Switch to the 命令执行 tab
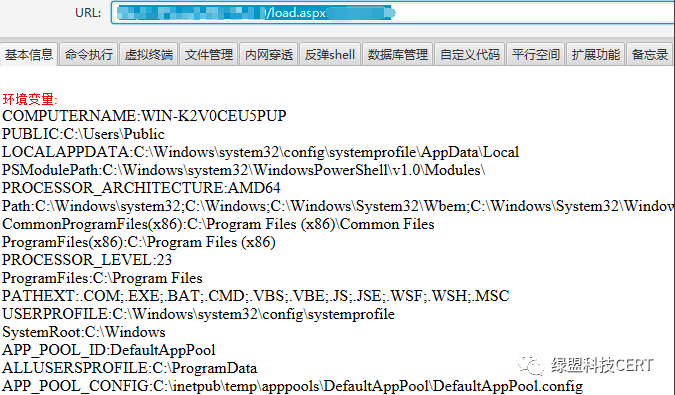Viewport: 675px width, 395px height. (x=89, y=55)
